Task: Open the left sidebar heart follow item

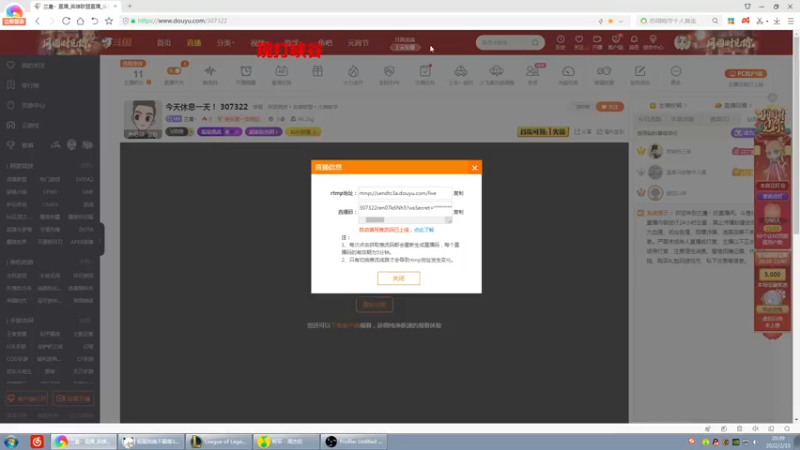Action: (x=27, y=65)
